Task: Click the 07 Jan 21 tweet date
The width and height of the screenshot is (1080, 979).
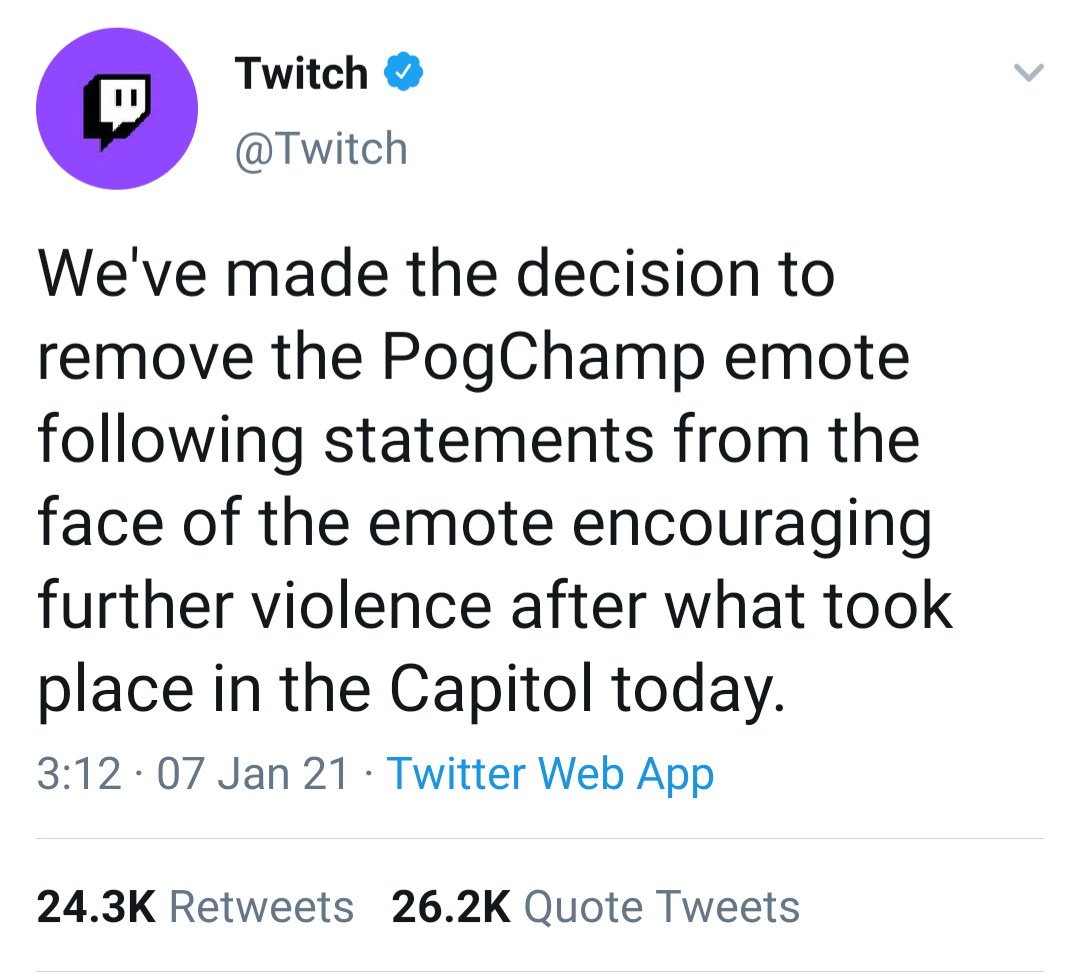Action: [x=254, y=774]
